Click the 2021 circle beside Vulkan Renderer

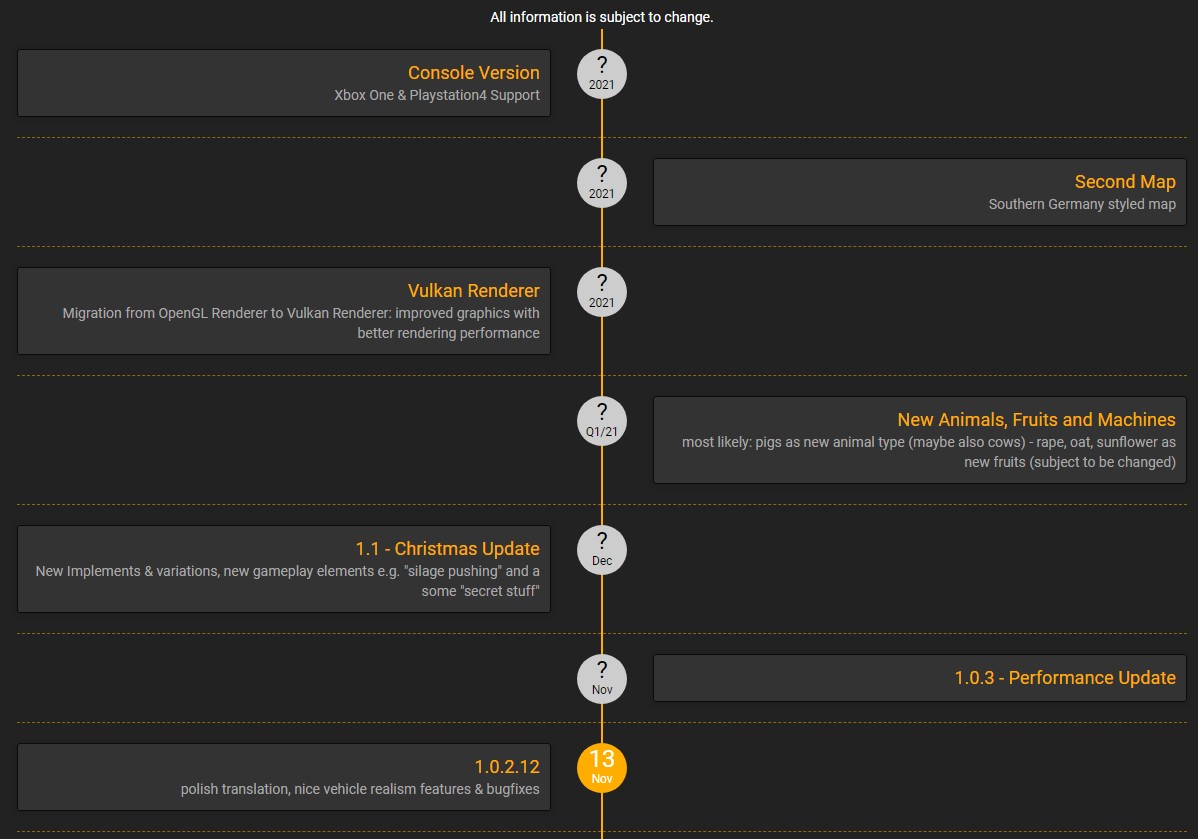pyautogui.click(x=601, y=292)
